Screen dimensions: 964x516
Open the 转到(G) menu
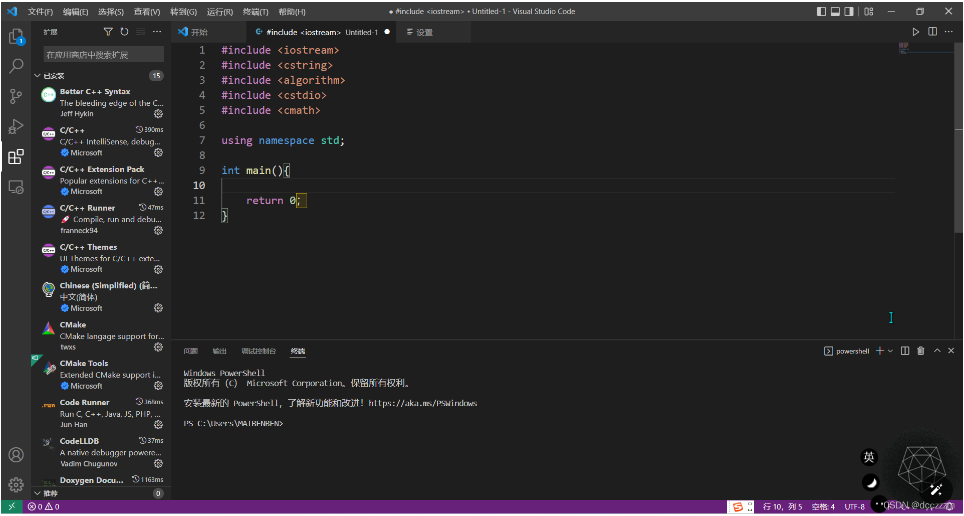click(x=183, y=12)
